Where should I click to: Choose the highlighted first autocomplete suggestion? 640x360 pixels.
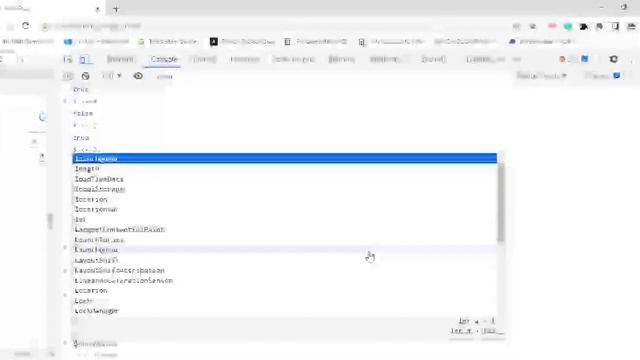coord(284,158)
